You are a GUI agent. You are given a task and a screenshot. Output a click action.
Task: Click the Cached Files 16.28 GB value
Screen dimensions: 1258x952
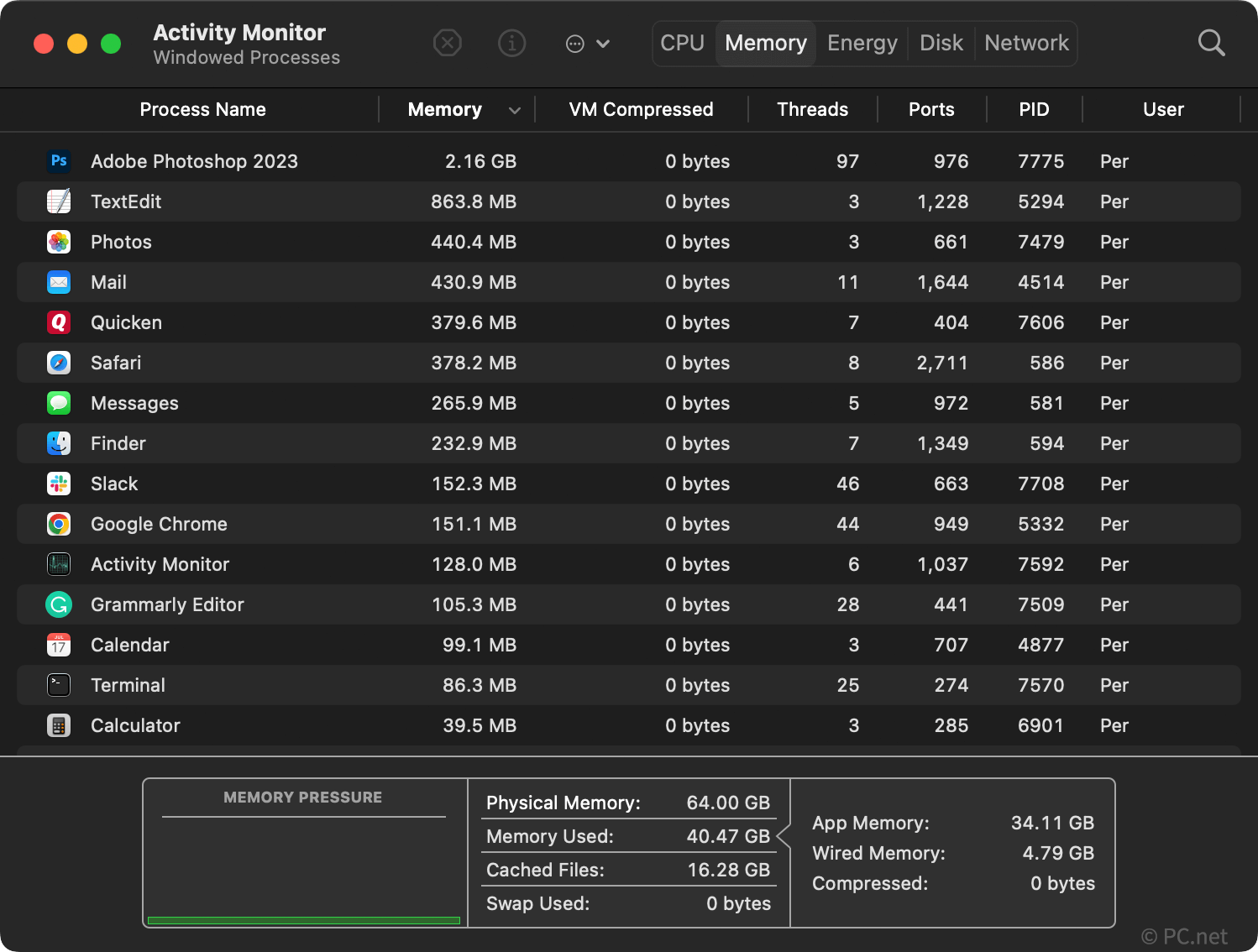728,870
